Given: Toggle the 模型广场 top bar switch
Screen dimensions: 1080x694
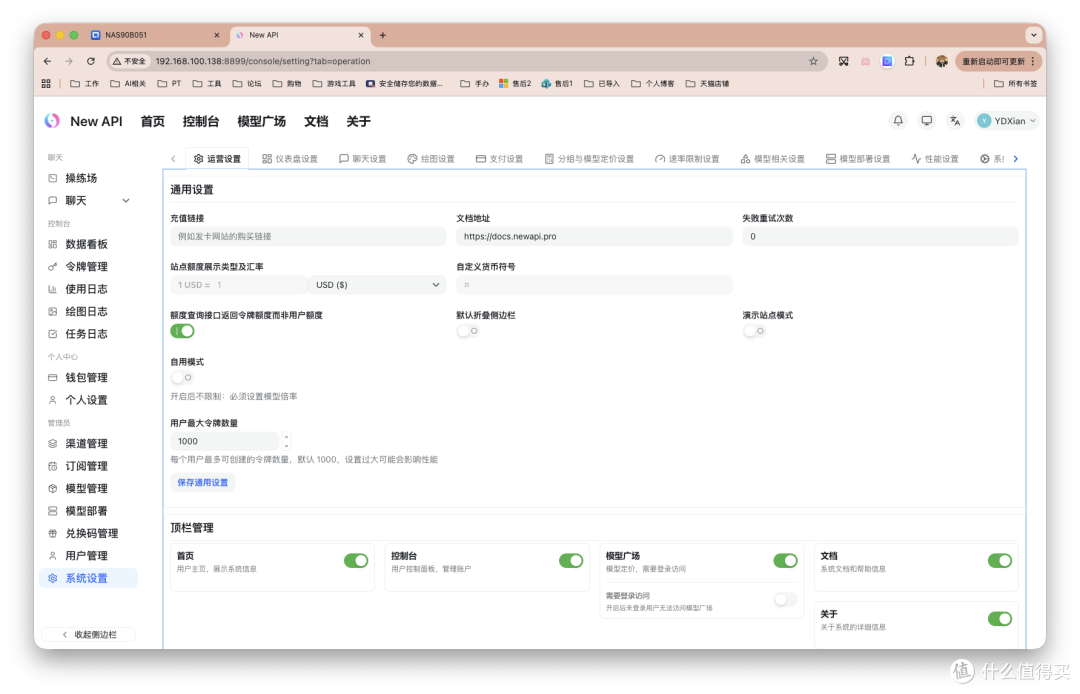Looking at the screenshot, I should point(785,560).
